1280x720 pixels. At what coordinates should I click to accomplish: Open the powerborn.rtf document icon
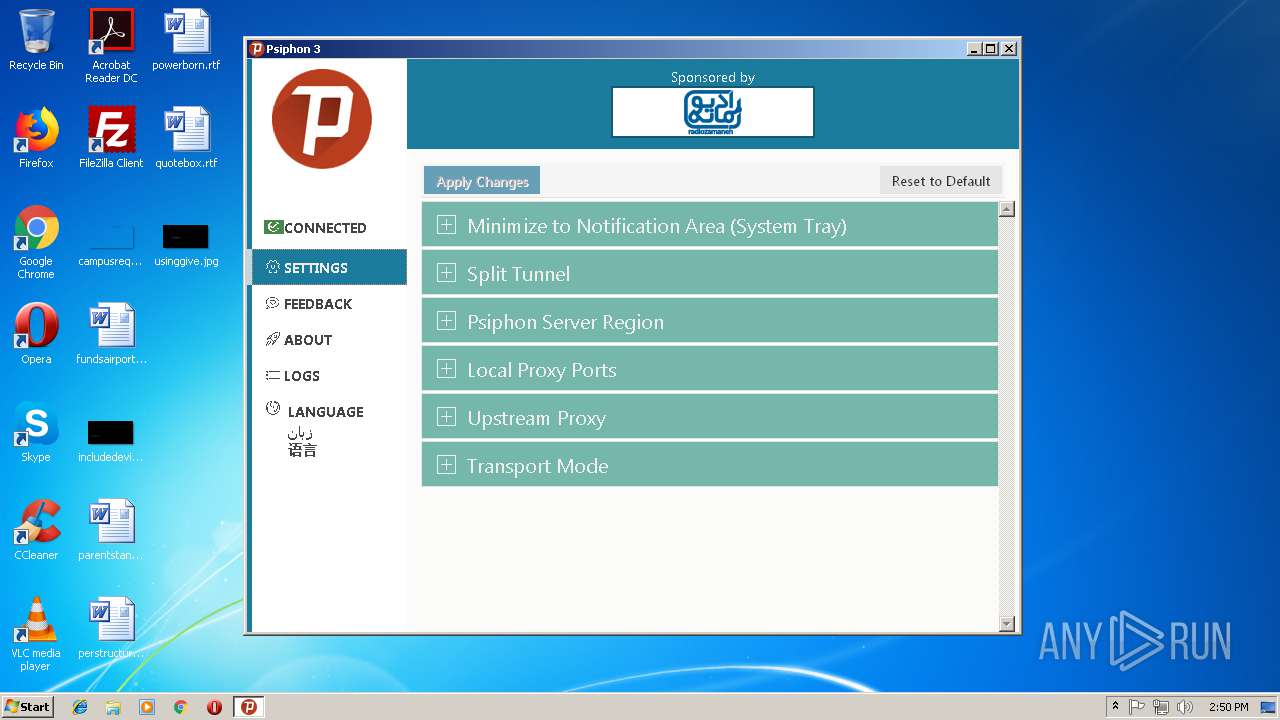point(186,40)
